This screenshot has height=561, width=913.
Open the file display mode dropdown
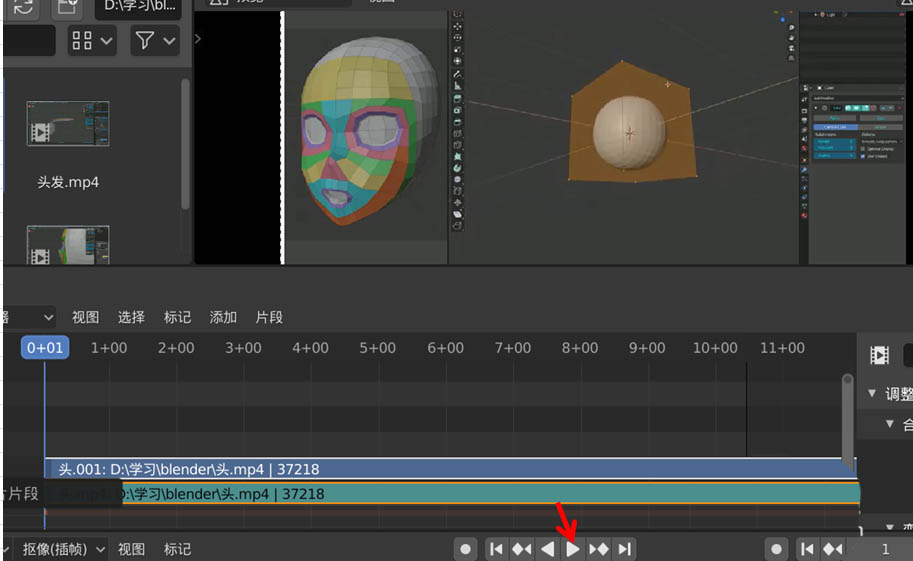coord(92,41)
